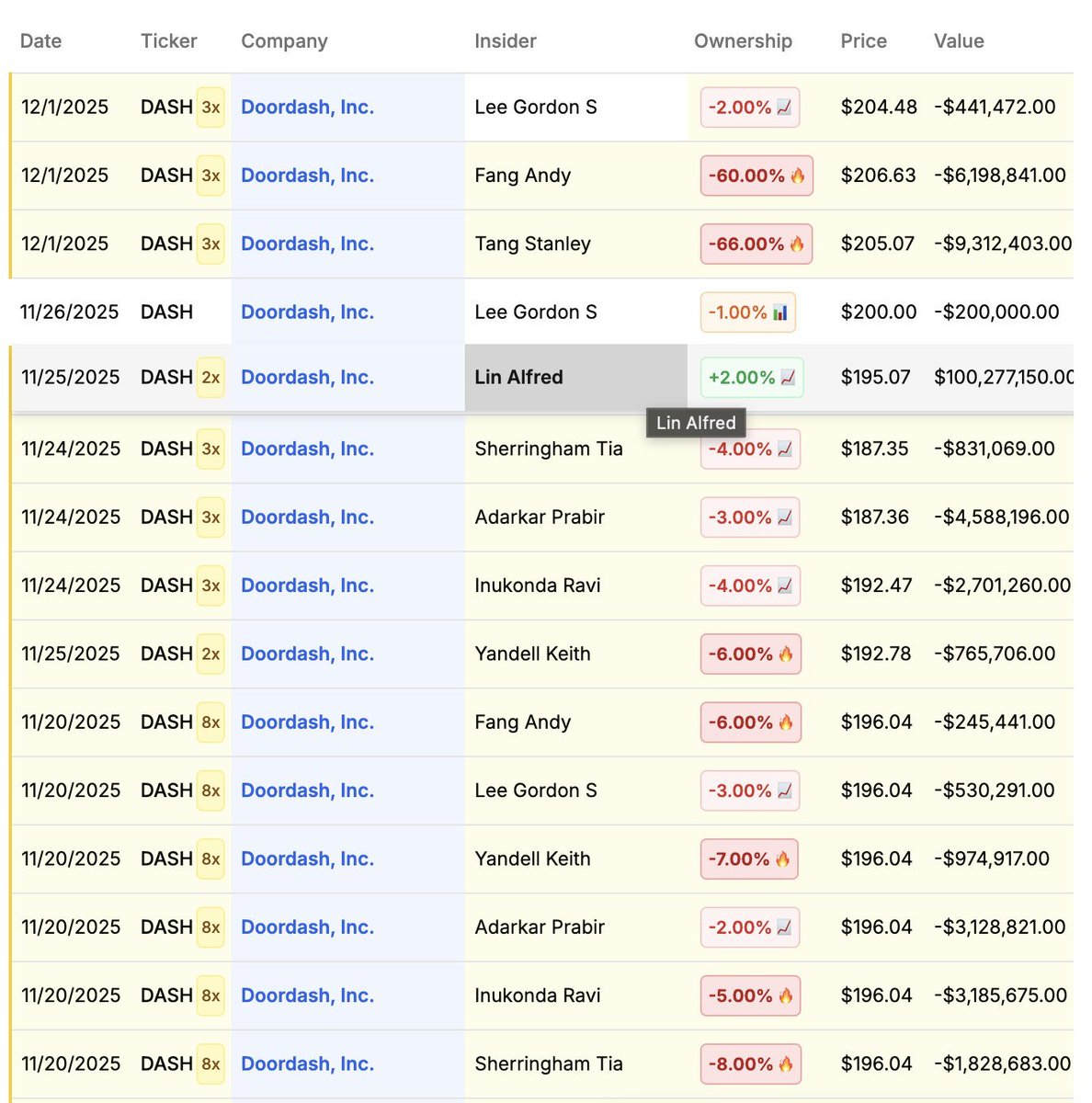Click the value -$1,828,683.00
1092x1103 pixels.
coord(1002,1063)
